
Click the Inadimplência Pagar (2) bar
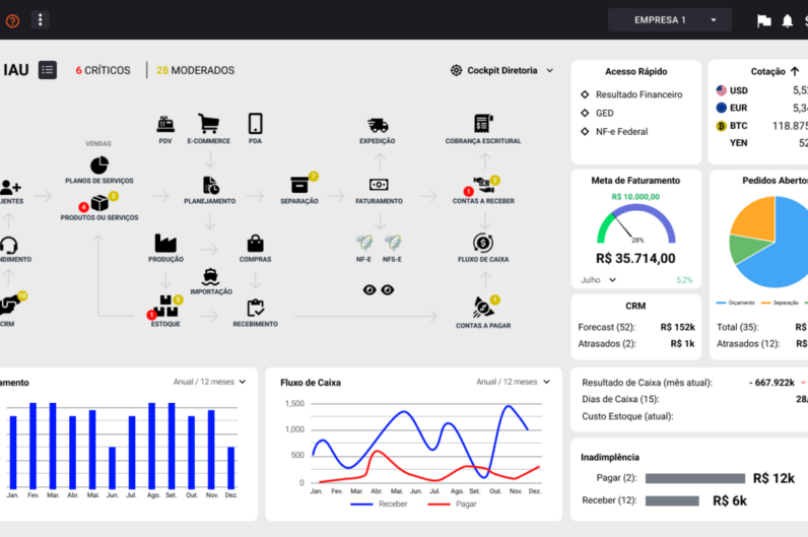coord(695,479)
